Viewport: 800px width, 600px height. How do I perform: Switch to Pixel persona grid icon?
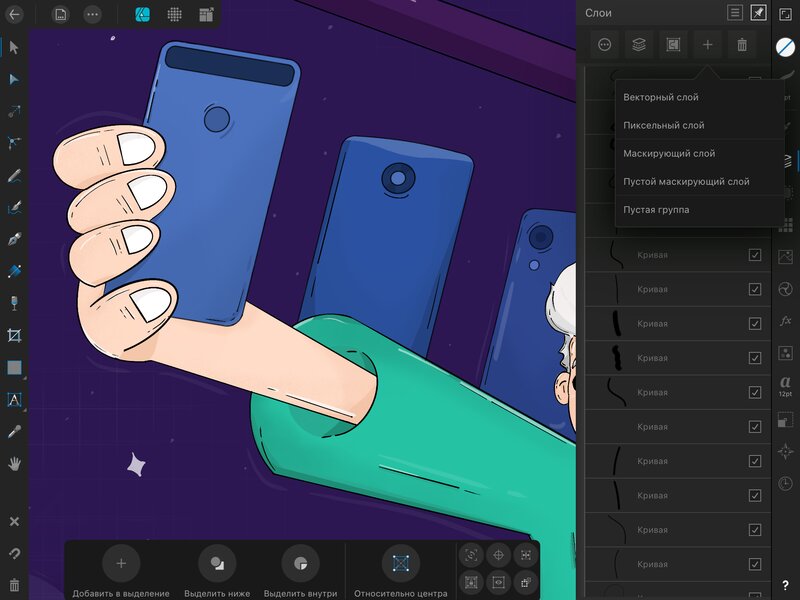point(174,14)
